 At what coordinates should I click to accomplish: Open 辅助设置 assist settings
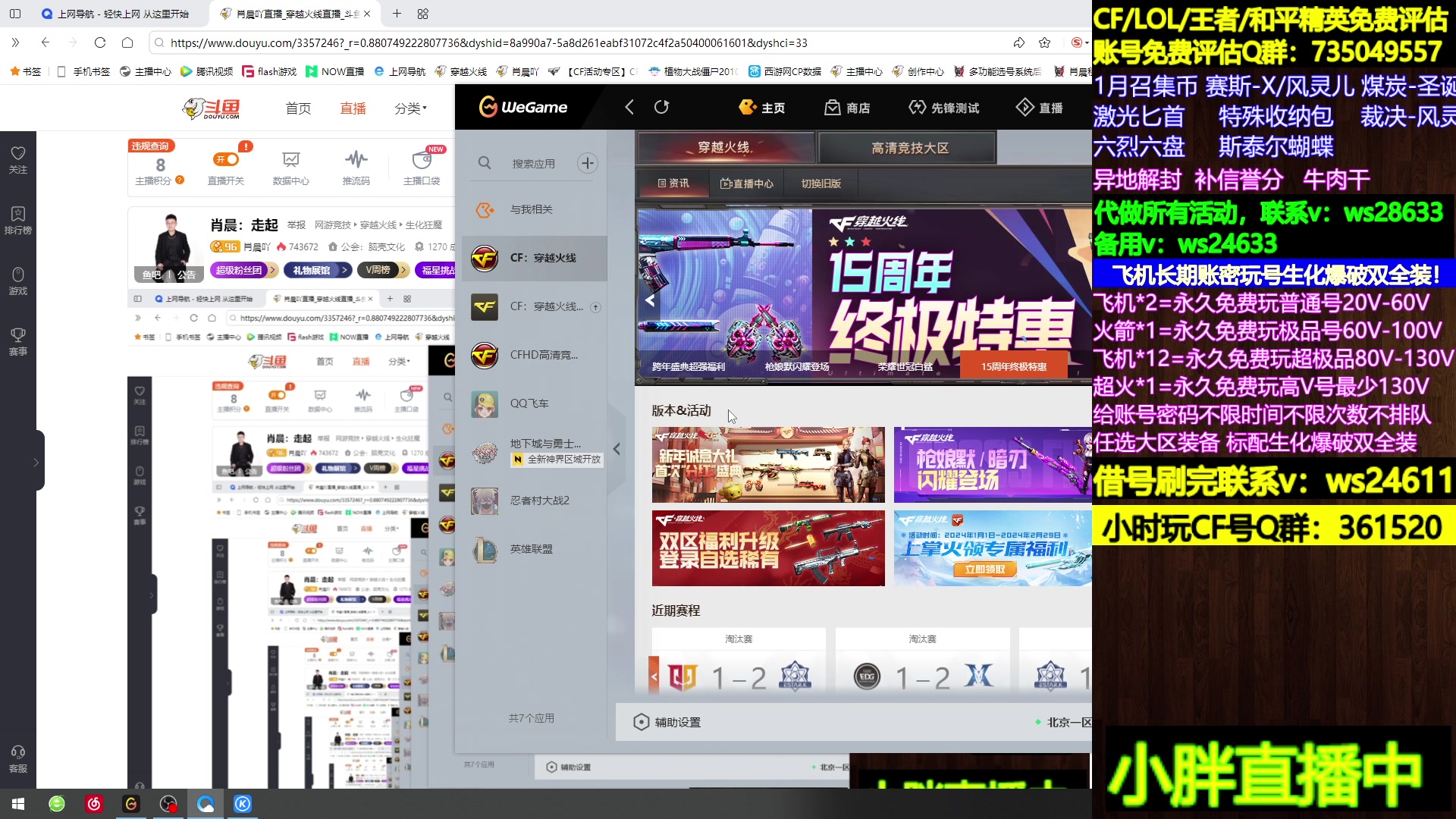click(667, 723)
